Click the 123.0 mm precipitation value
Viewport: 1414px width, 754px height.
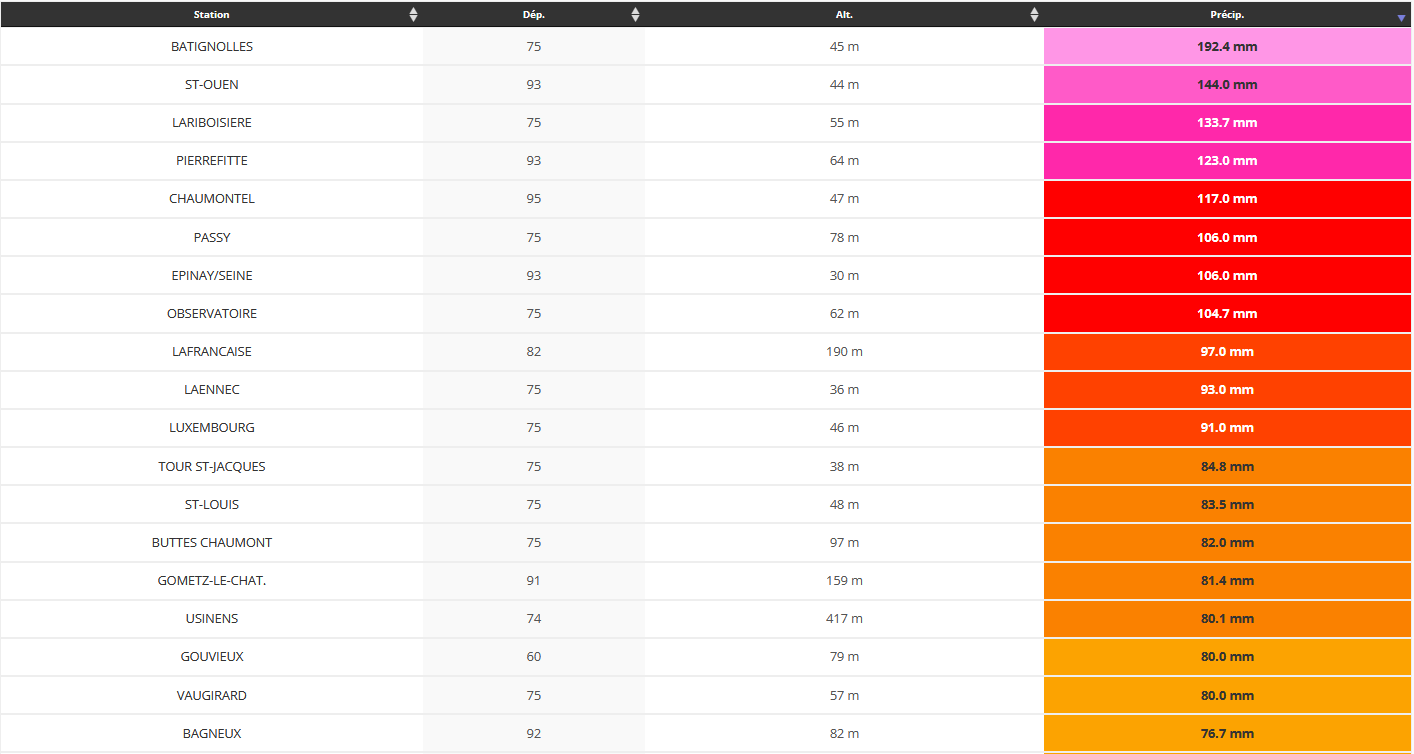click(x=1227, y=161)
